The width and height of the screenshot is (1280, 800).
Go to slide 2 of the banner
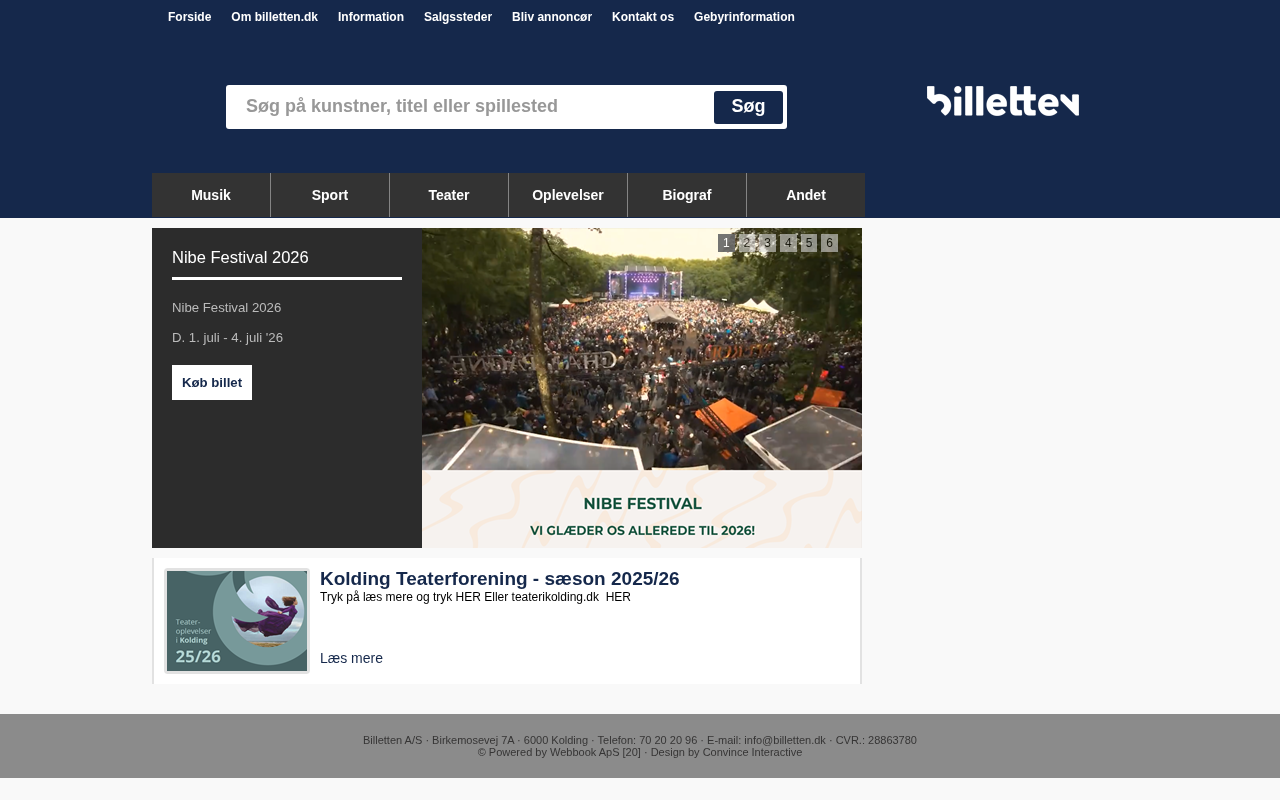tap(747, 243)
